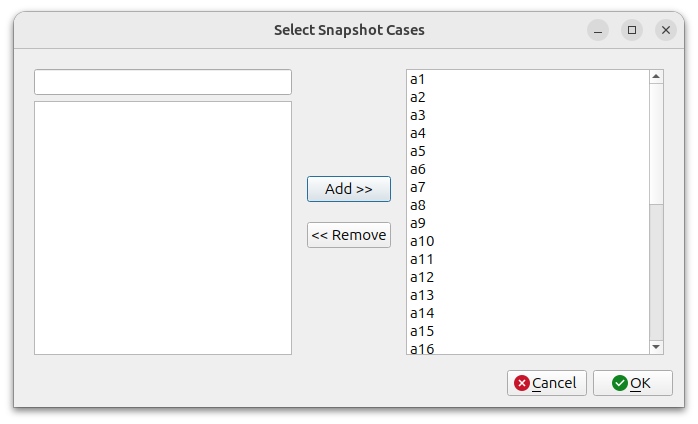This screenshot has width=698, height=424.
Task: Maximize the Select Snapshot Cases window
Action: [x=632, y=30]
